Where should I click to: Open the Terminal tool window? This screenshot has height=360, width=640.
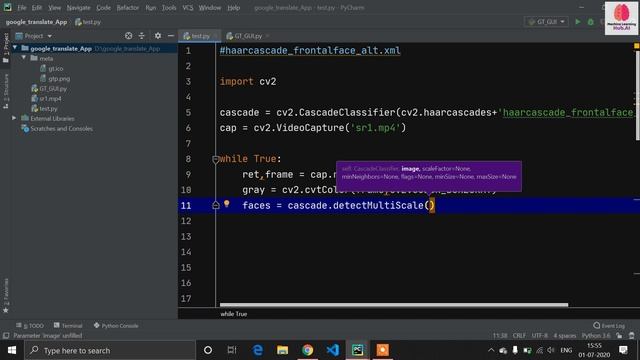[68, 325]
